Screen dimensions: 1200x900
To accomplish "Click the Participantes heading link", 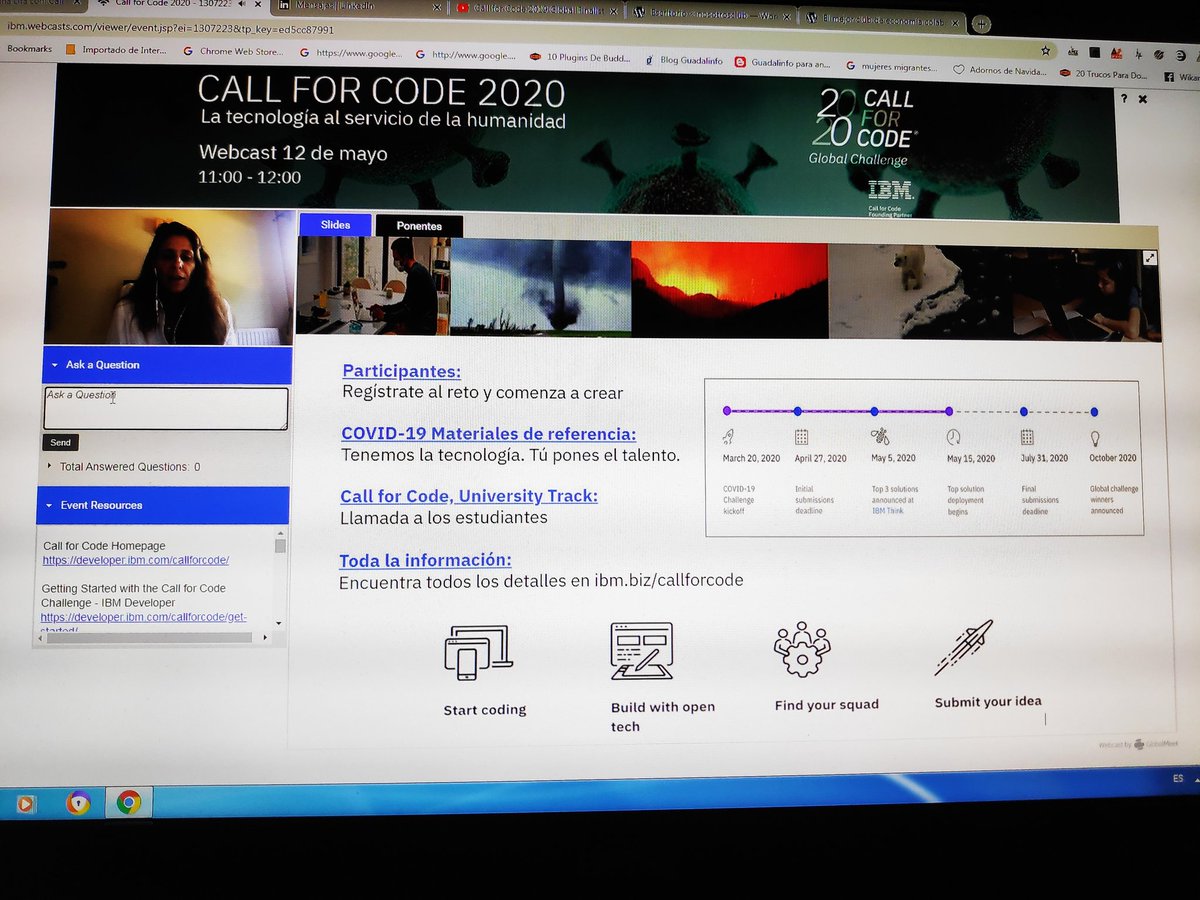I will click(401, 371).
